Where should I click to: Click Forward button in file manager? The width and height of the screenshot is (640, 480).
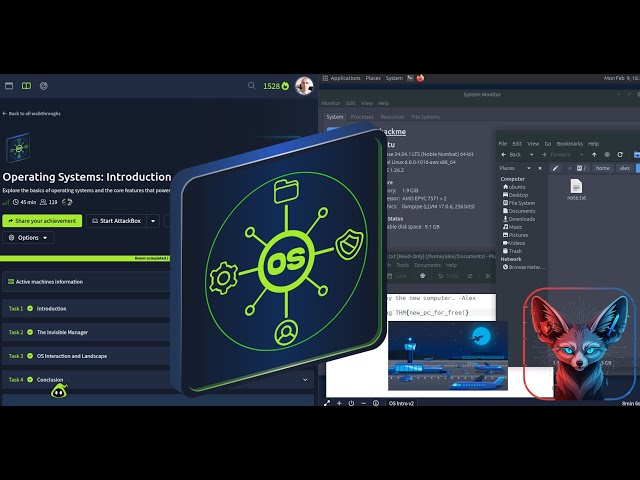pyautogui.click(x=556, y=155)
